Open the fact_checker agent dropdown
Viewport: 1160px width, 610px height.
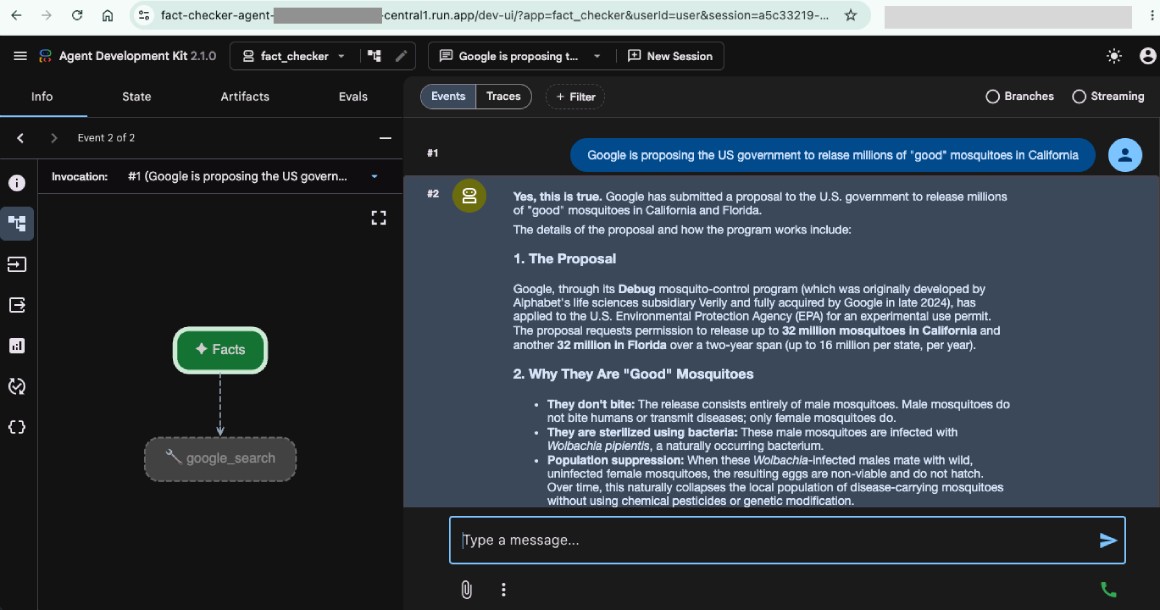(294, 56)
